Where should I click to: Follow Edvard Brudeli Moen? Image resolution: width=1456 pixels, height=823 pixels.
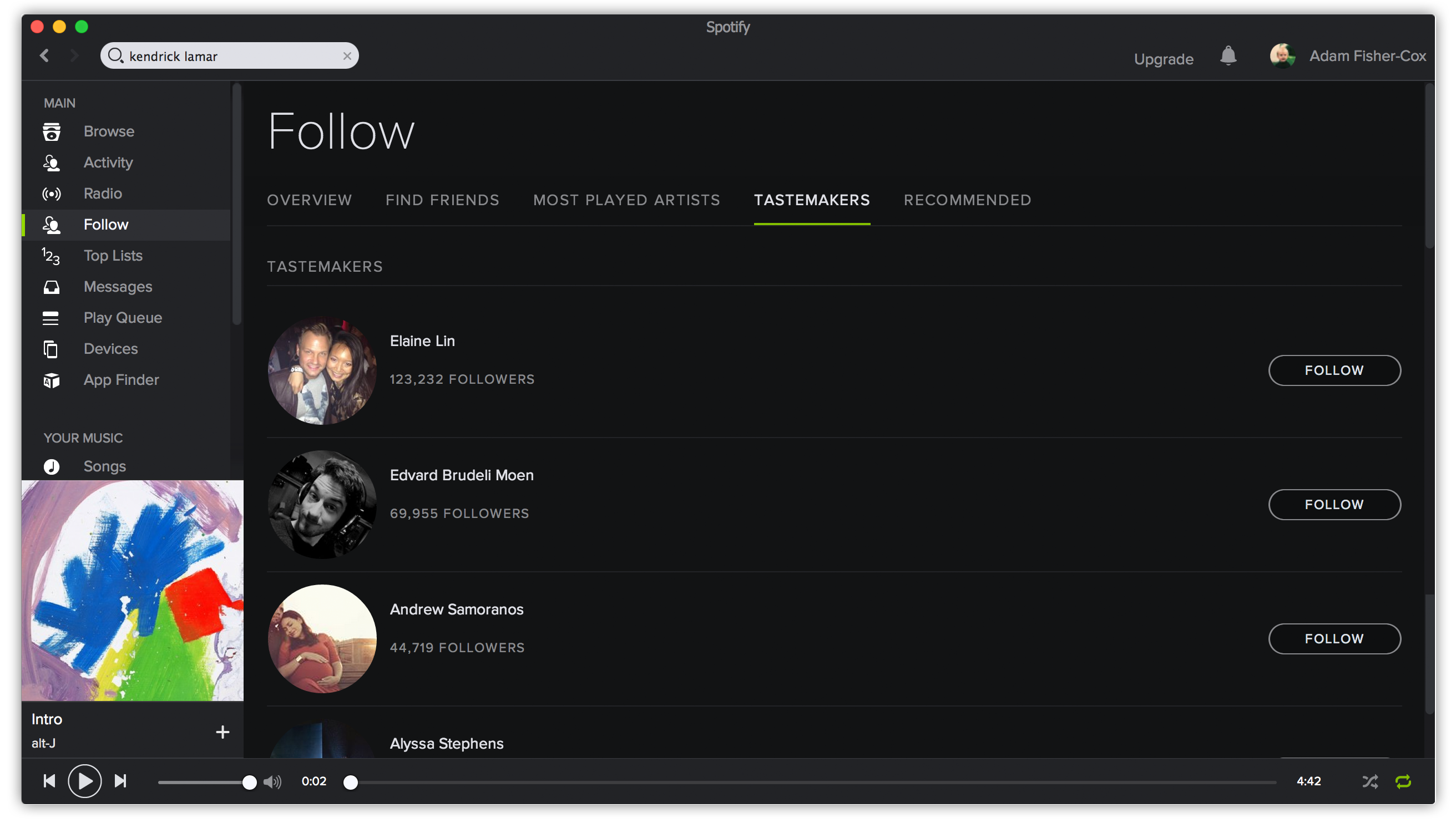1334,504
